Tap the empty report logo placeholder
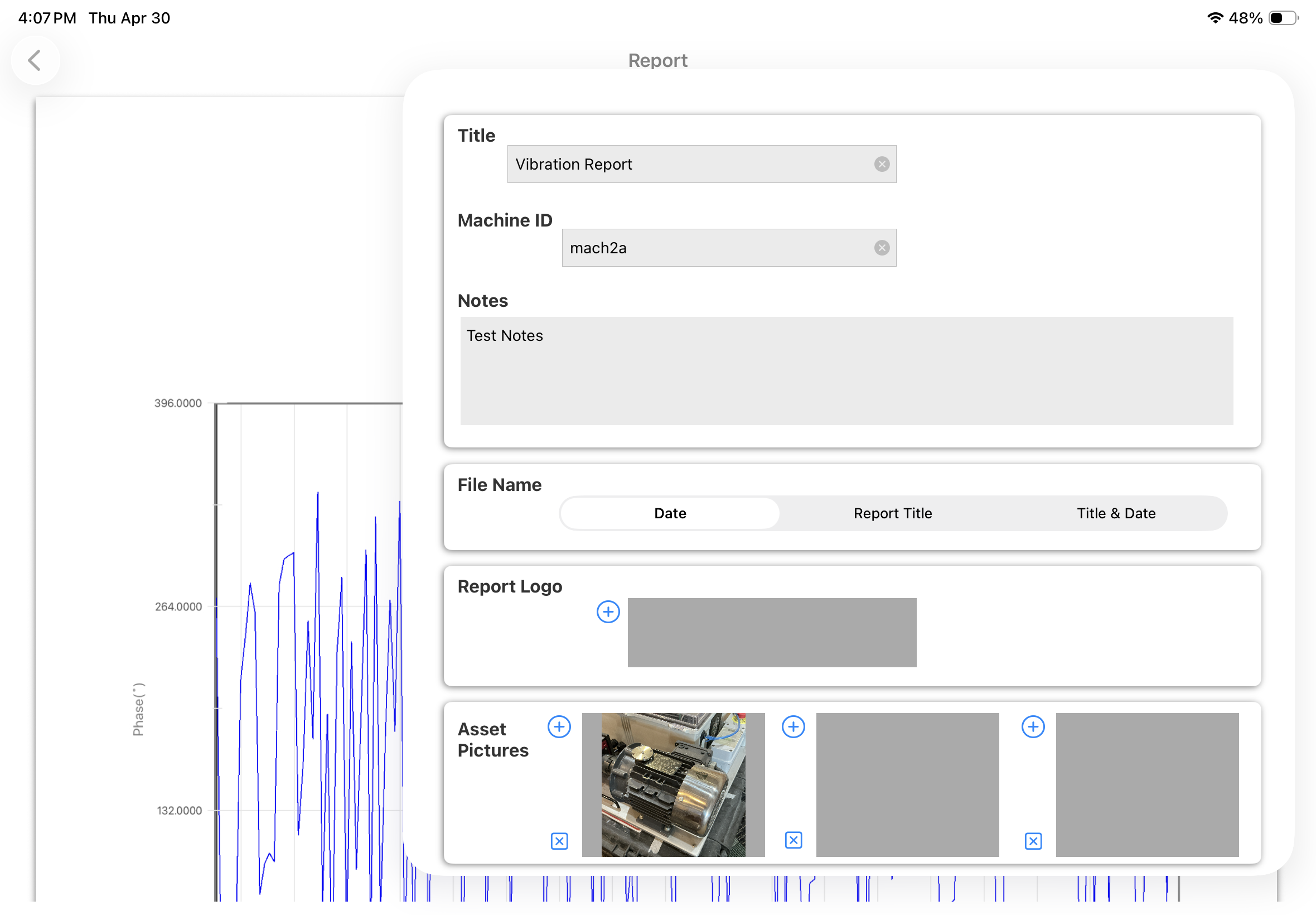The width and height of the screenshot is (1316, 915). tap(772, 632)
